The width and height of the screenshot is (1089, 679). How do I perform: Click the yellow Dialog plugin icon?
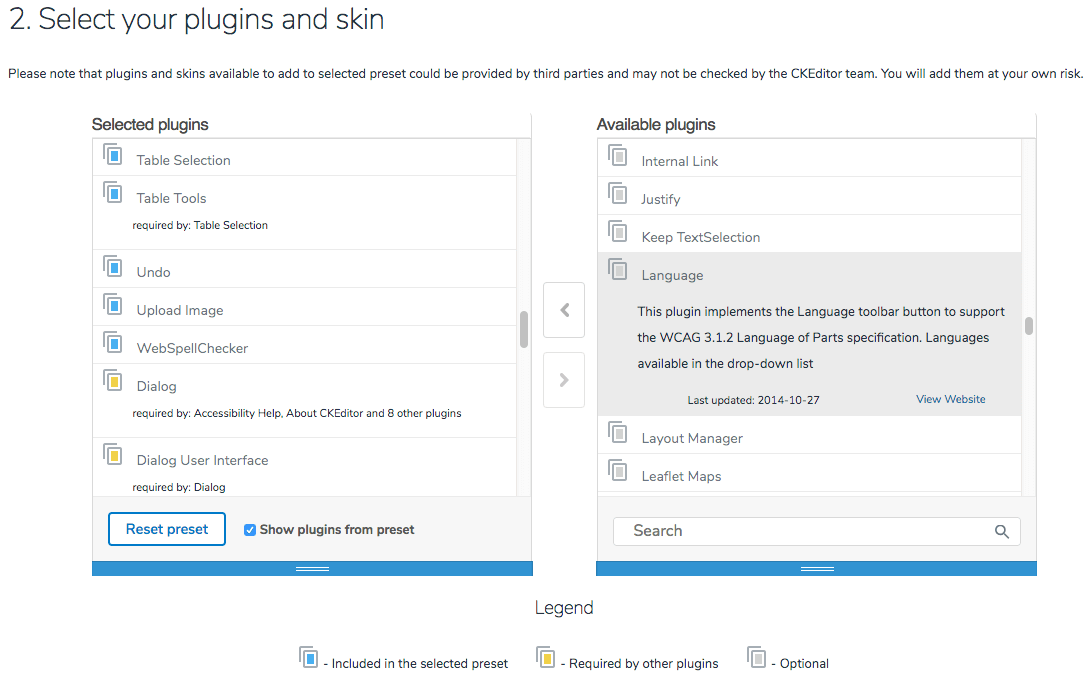coord(113,382)
